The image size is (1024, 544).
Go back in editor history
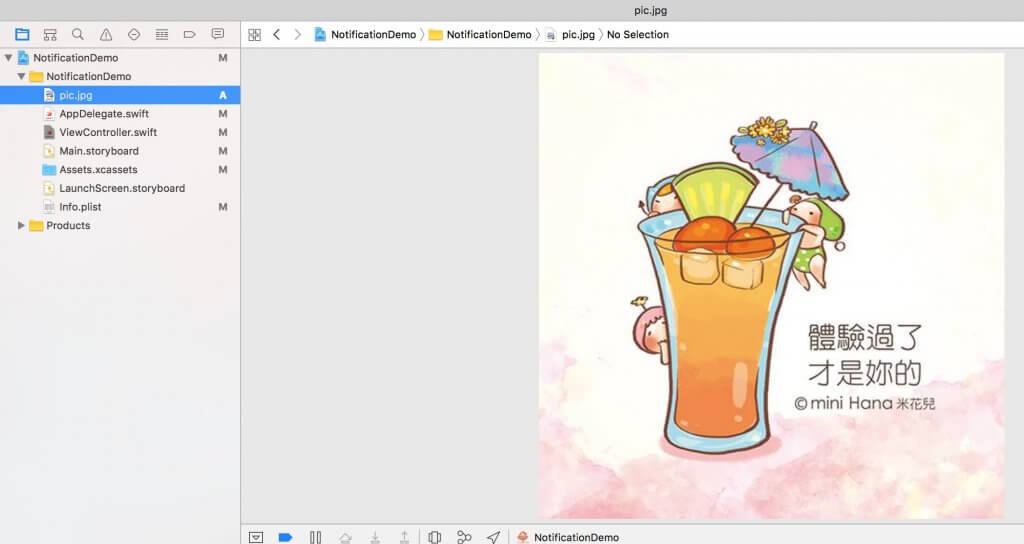tap(276, 35)
